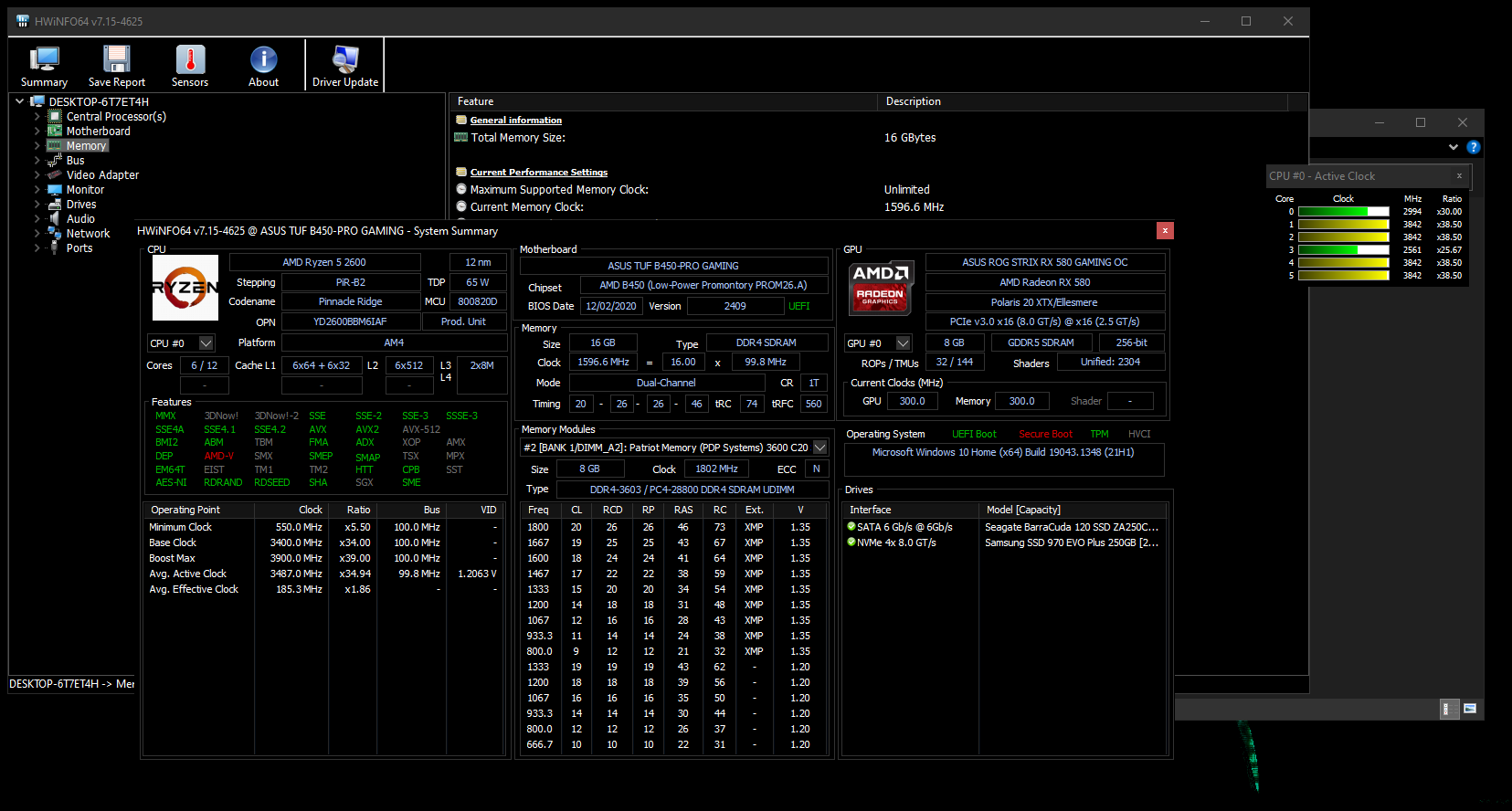Click the Save Report floppy icon
The width and height of the screenshot is (1512, 811).
[x=117, y=59]
